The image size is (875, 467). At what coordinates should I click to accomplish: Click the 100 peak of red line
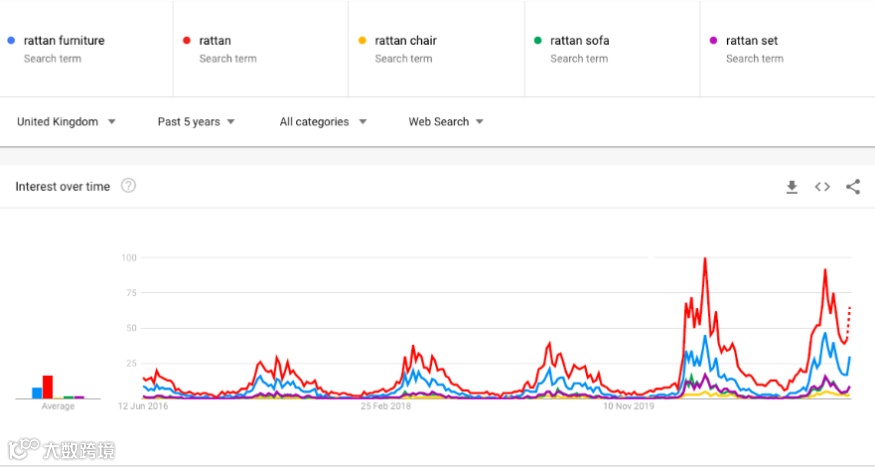(x=705, y=259)
